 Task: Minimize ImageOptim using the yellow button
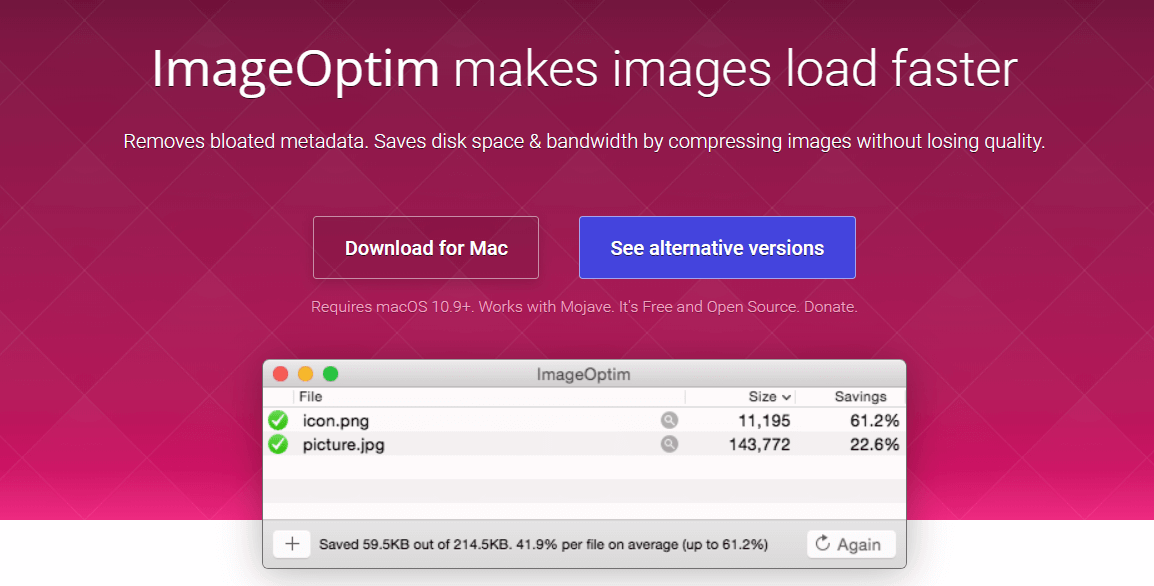pos(306,374)
